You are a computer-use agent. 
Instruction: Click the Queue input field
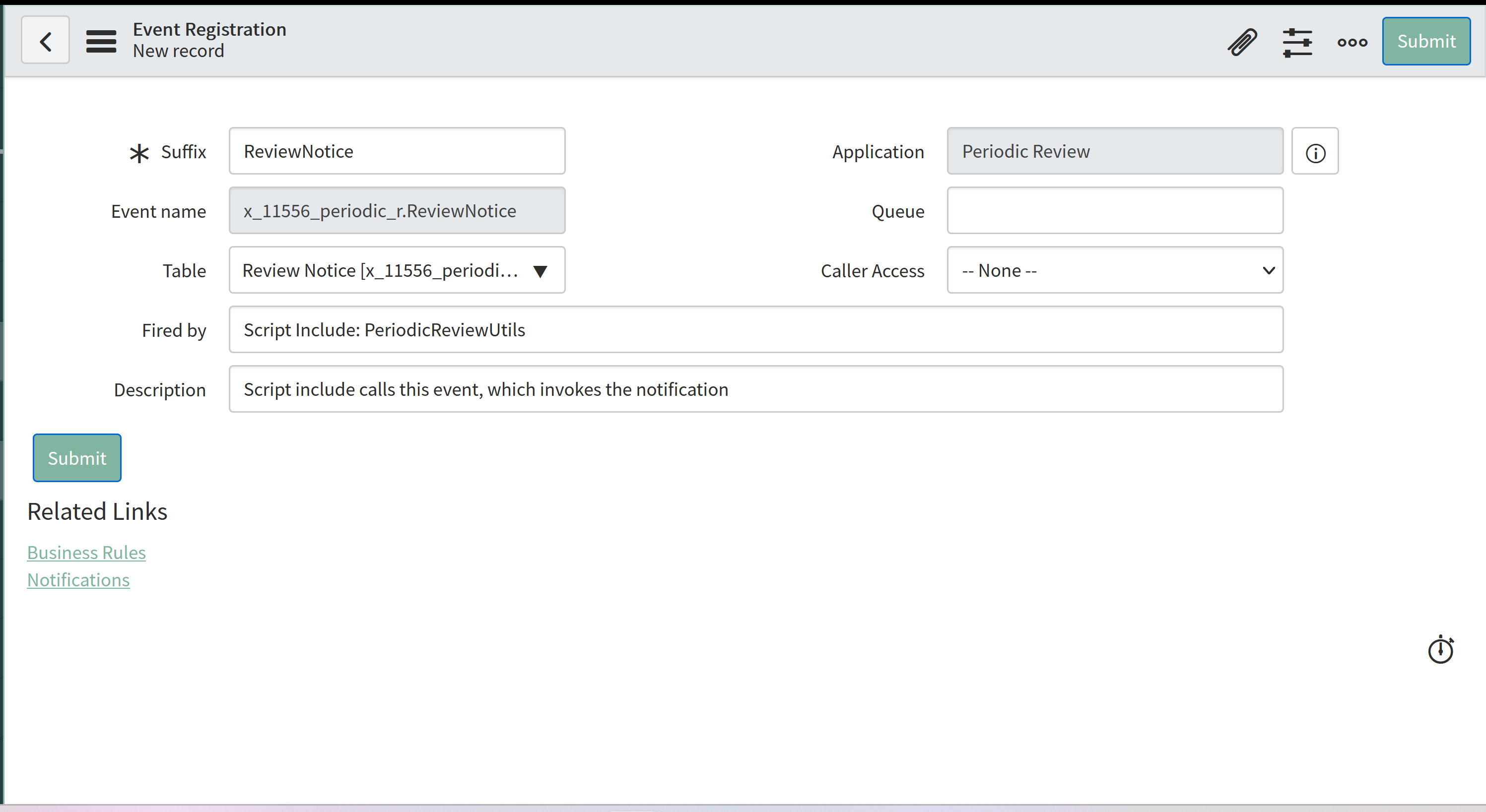tap(1115, 211)
